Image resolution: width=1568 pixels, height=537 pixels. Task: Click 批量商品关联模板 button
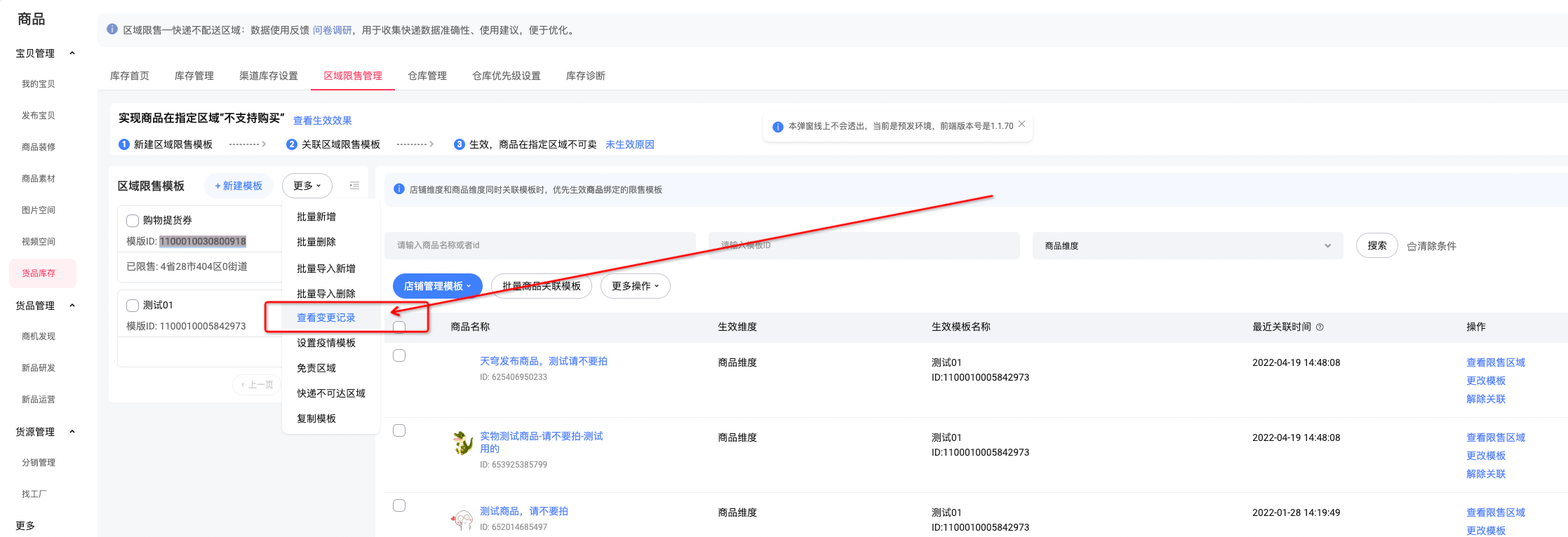542,286
